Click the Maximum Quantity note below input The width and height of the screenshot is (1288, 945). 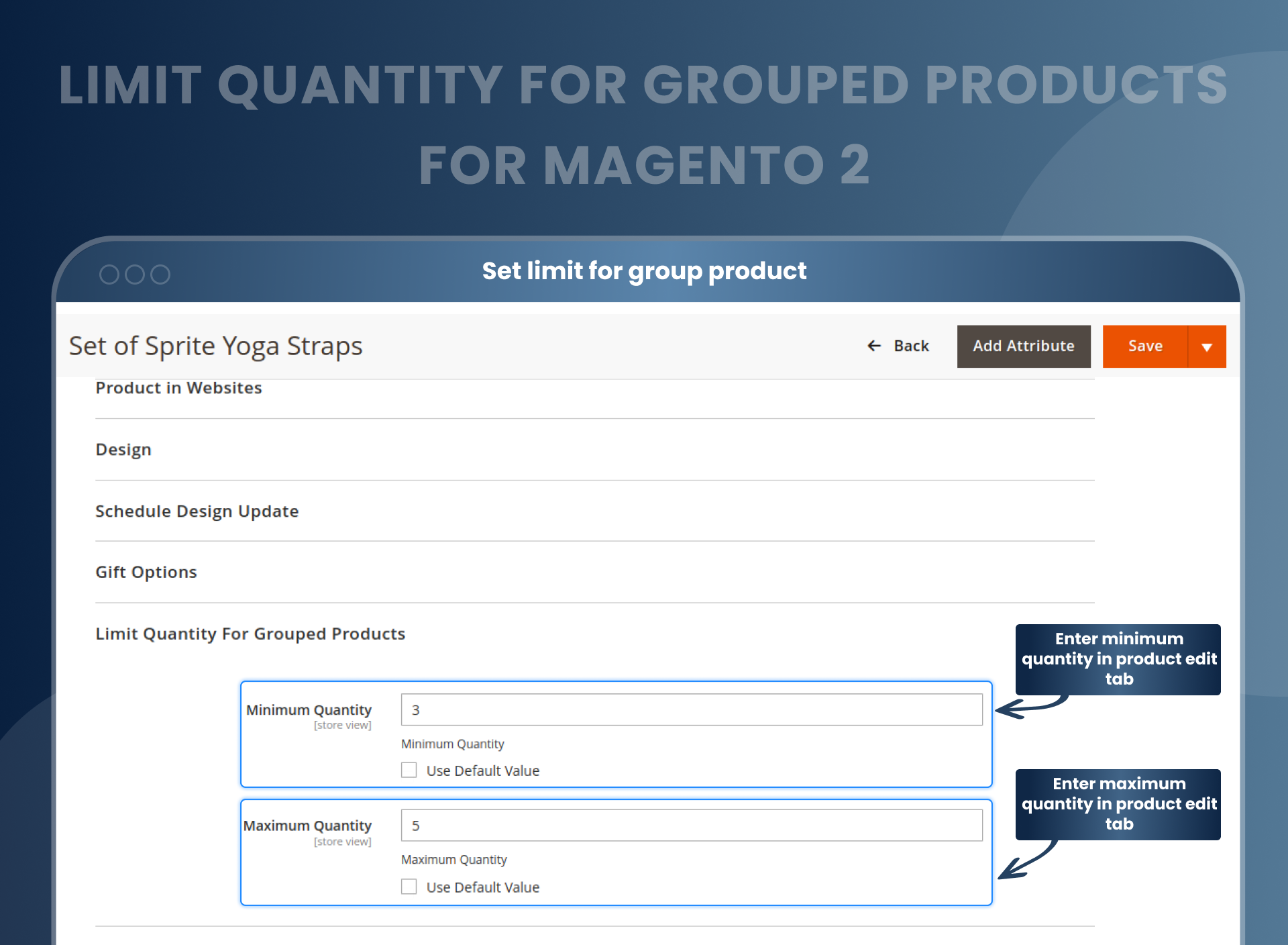(x=453, y=860)
